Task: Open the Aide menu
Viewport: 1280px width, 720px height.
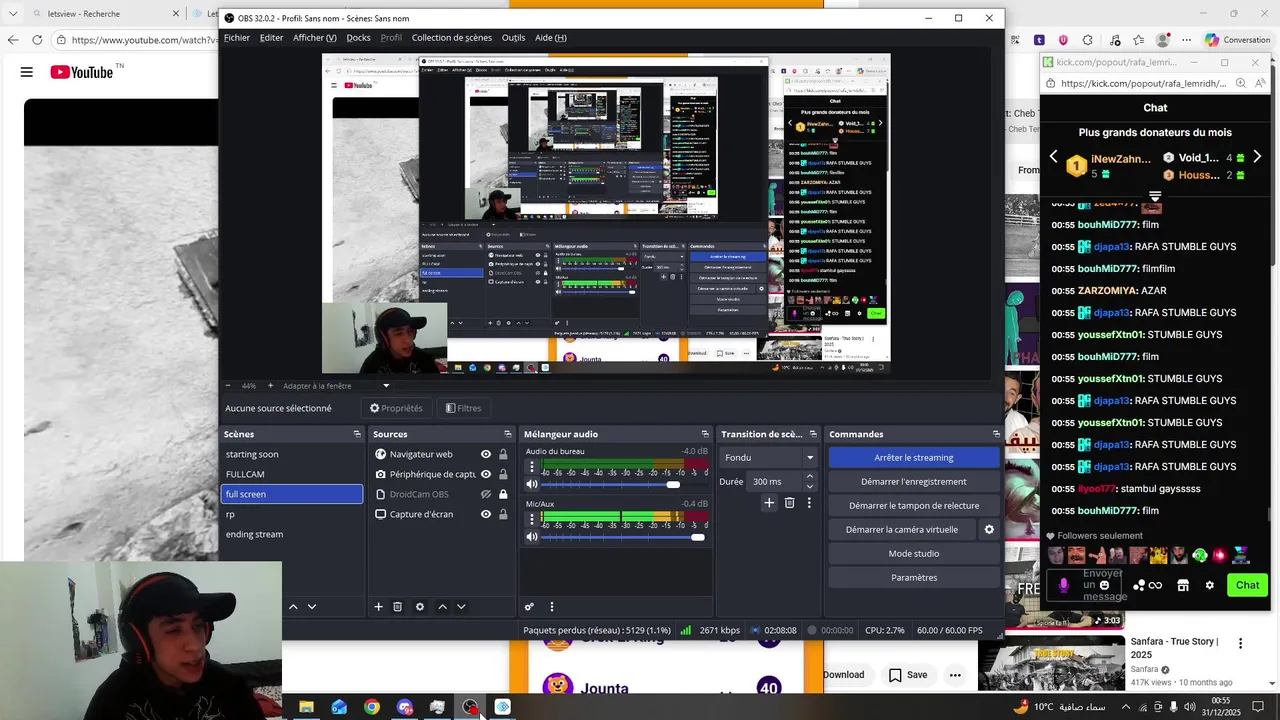Action: pos(550,38)
